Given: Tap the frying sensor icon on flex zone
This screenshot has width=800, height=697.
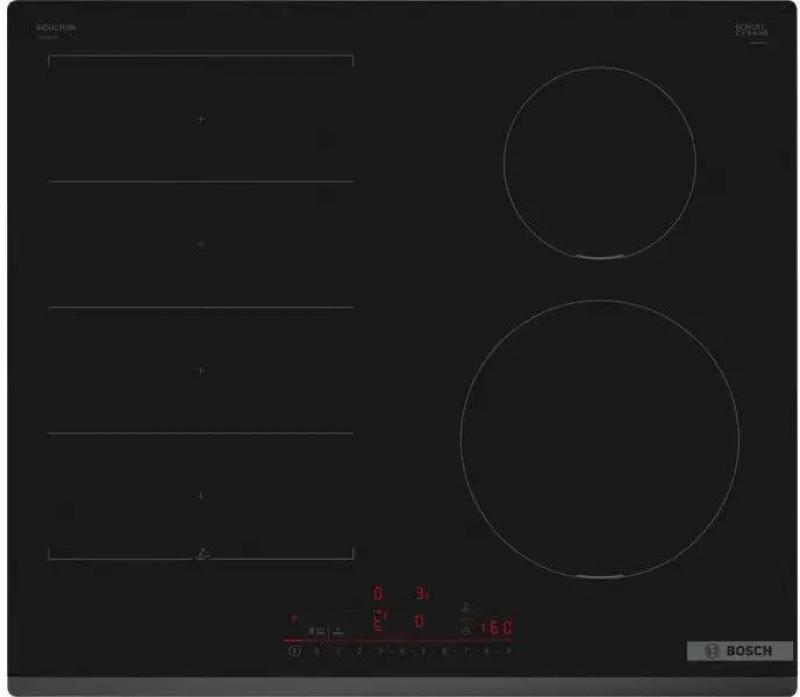Looking at the screenshot, I should click(x=201, y=551).
